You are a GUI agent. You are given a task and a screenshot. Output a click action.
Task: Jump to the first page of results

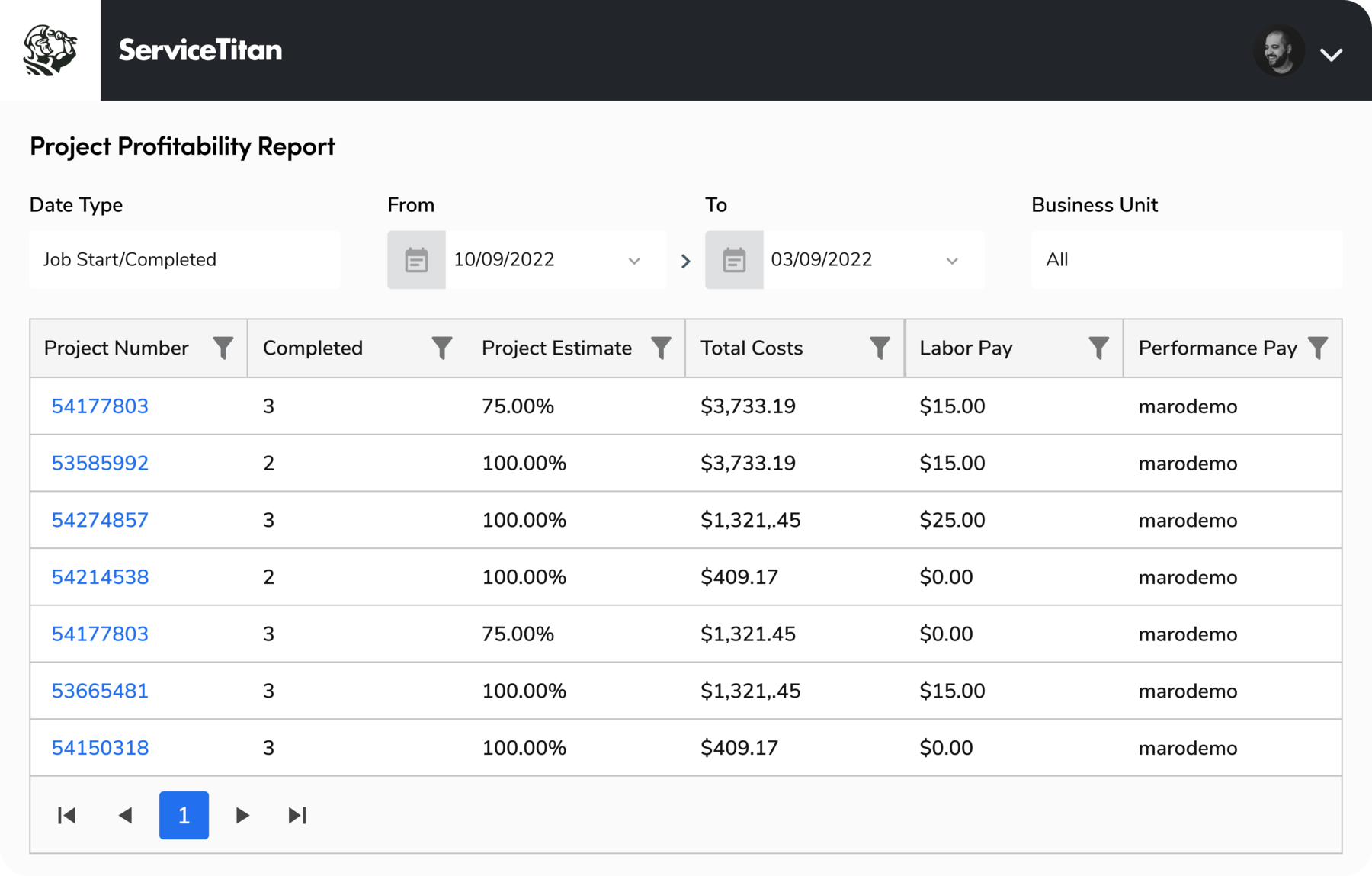pos(67,815)
